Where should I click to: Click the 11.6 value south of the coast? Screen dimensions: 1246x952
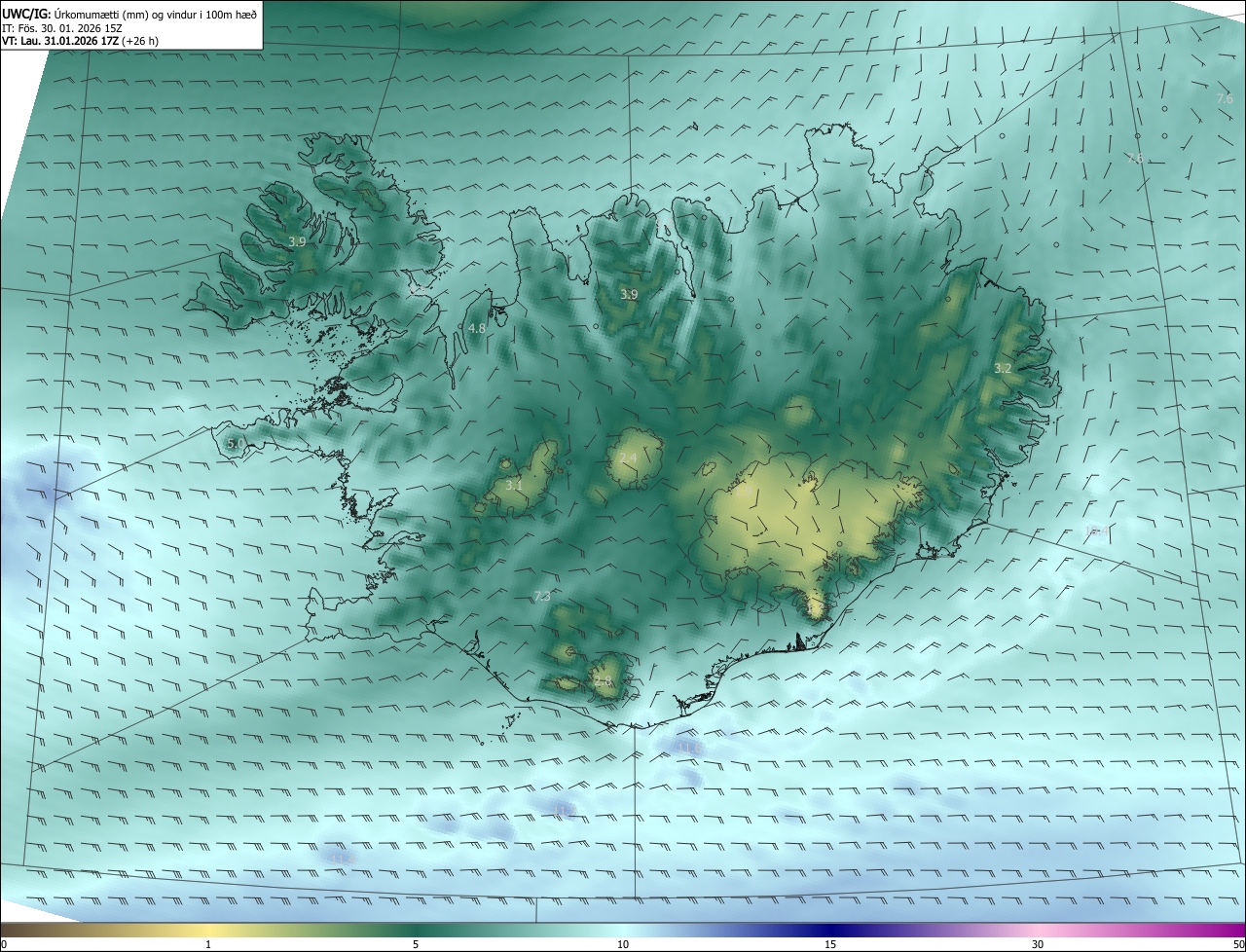689,747
